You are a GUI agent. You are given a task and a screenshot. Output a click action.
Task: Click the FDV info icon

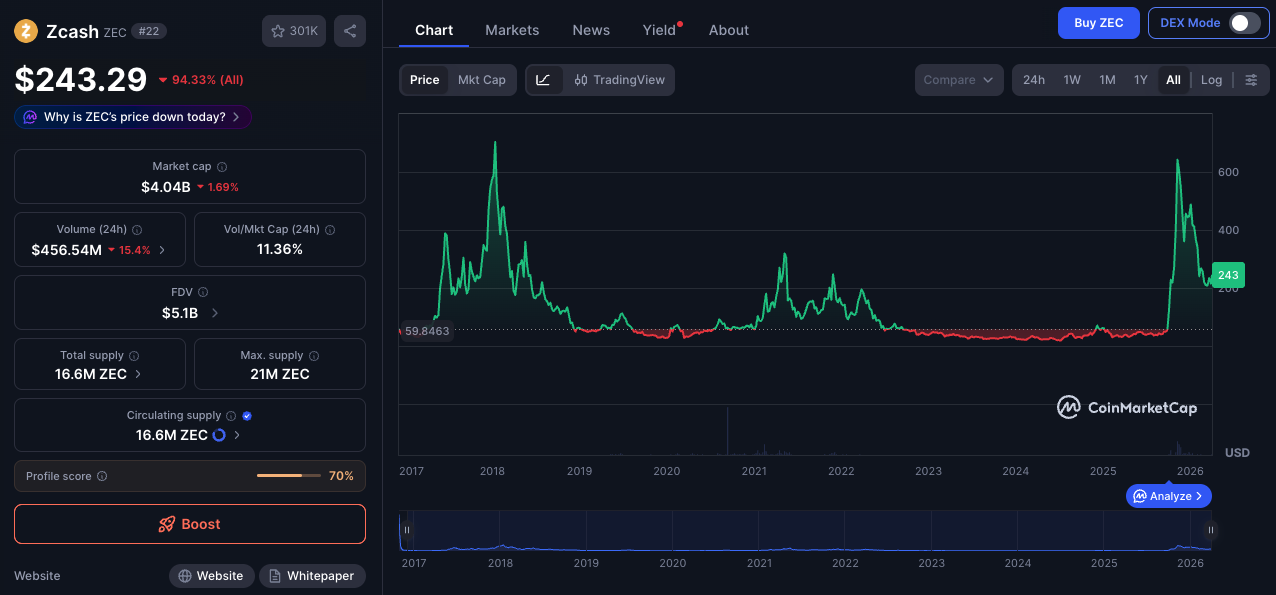(x=203, y=293)
